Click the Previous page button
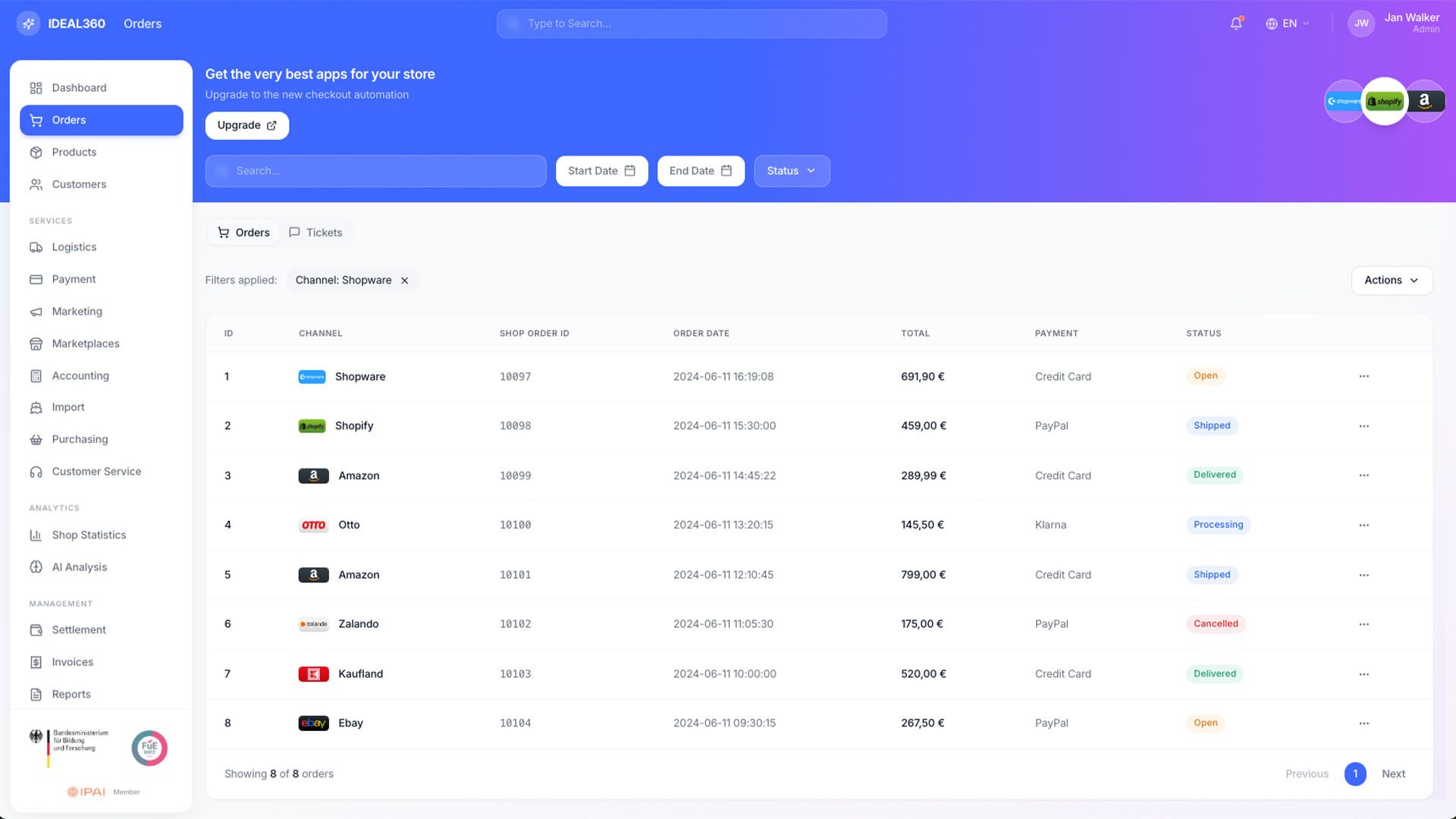 (1307, 774)
